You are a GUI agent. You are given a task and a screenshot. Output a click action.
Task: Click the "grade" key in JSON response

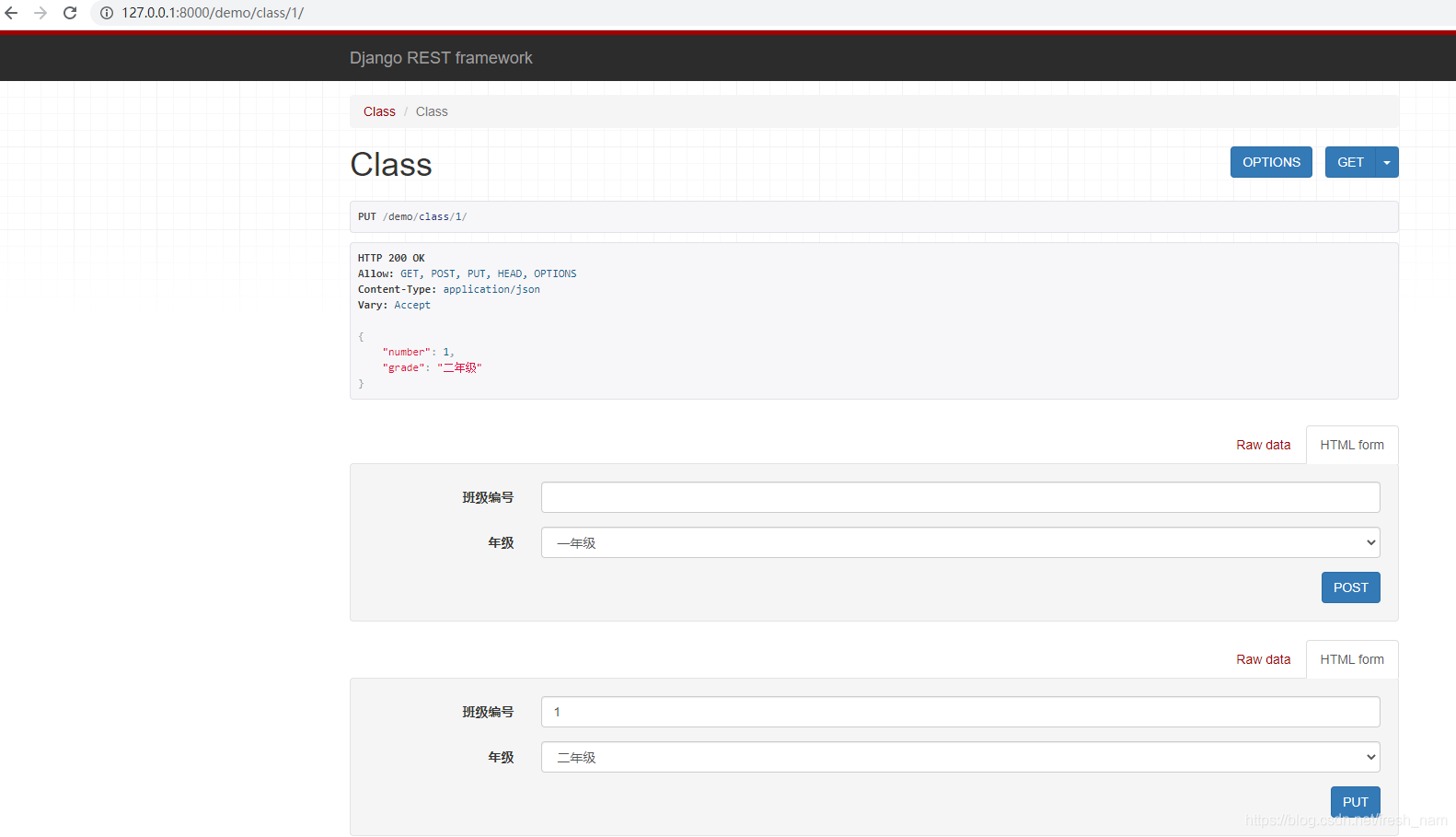pos(403,367)
